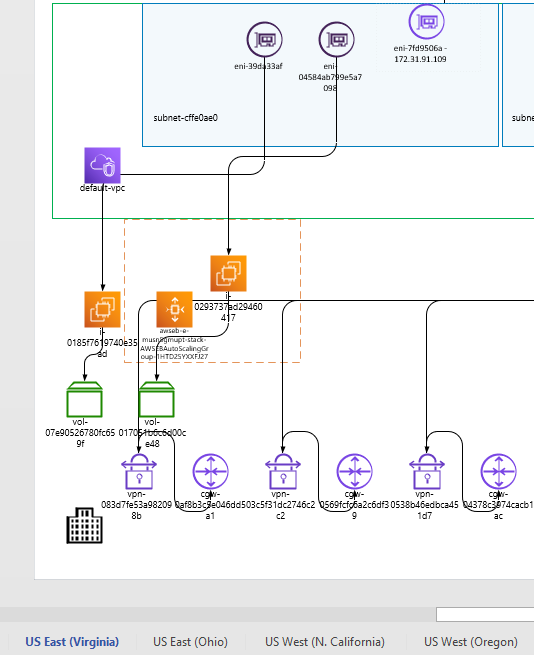The image size is (534, 655).
Task: Click the default-vpc label text
Action: tap(102, 188)
